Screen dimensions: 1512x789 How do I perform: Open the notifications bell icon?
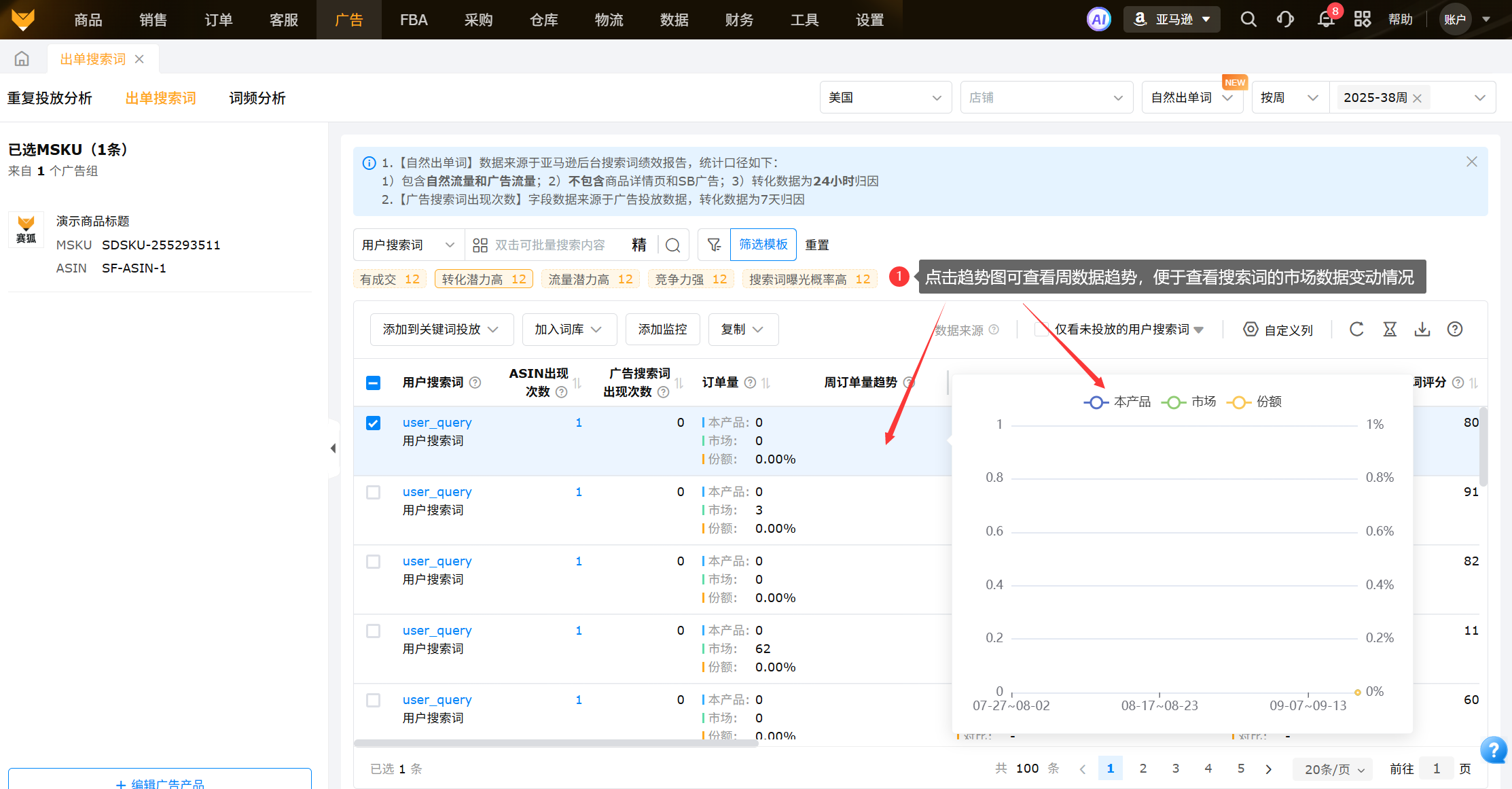click(x=1325, y=20)
